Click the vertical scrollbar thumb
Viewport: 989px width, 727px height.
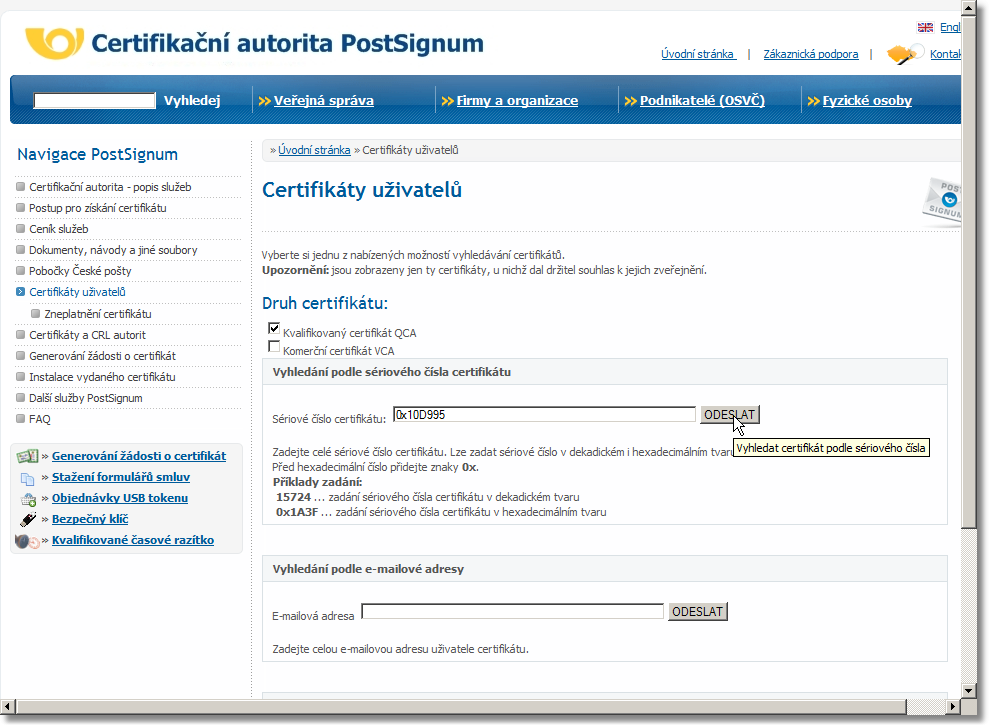[x=969, y=271]
